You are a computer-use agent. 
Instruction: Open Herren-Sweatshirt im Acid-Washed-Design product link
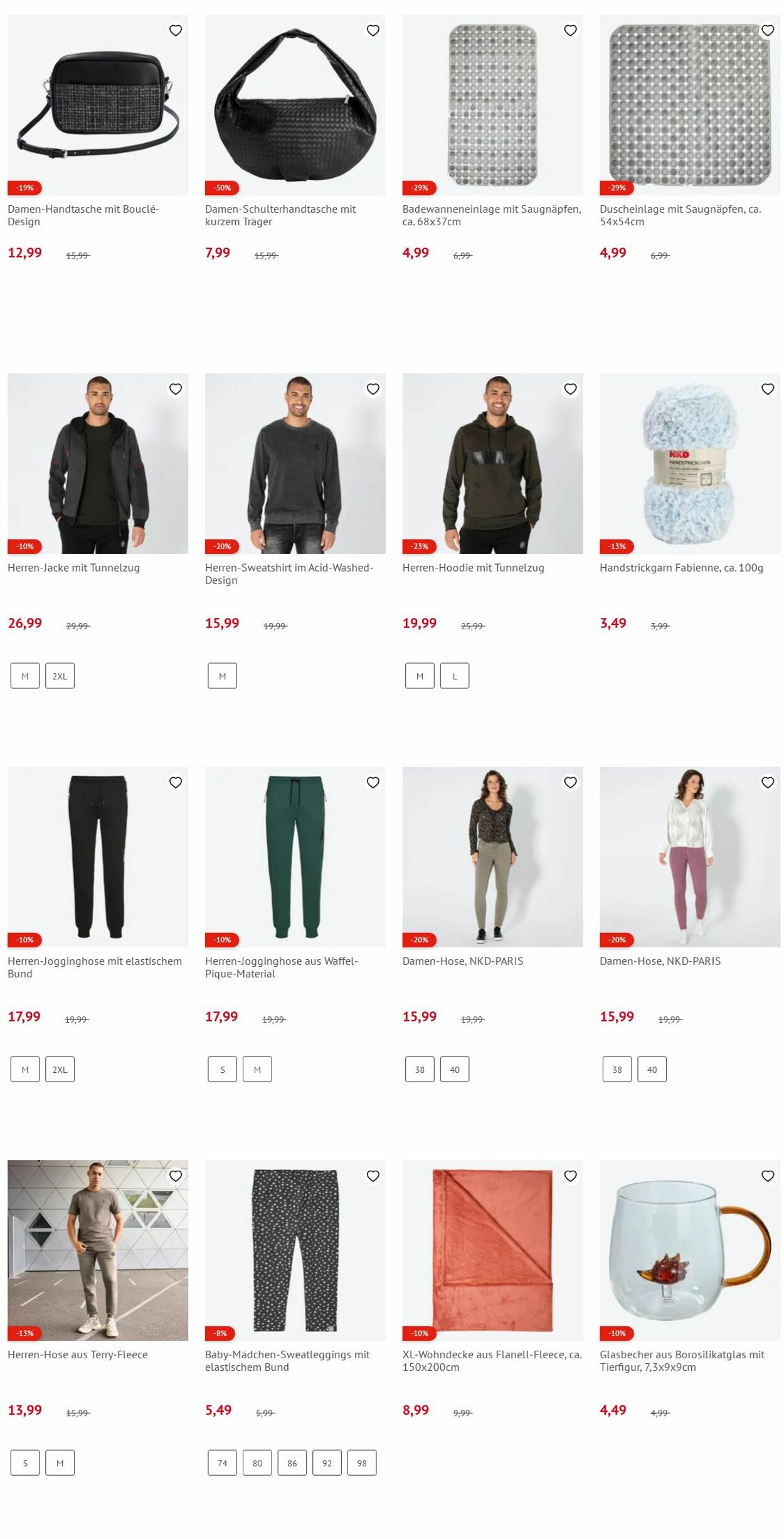coord(289,574)
